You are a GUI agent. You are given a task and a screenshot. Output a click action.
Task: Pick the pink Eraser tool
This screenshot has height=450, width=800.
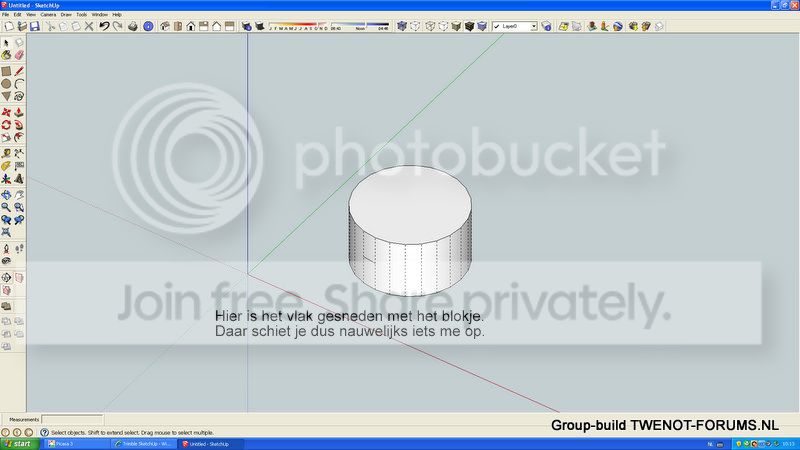coord(19,55)
